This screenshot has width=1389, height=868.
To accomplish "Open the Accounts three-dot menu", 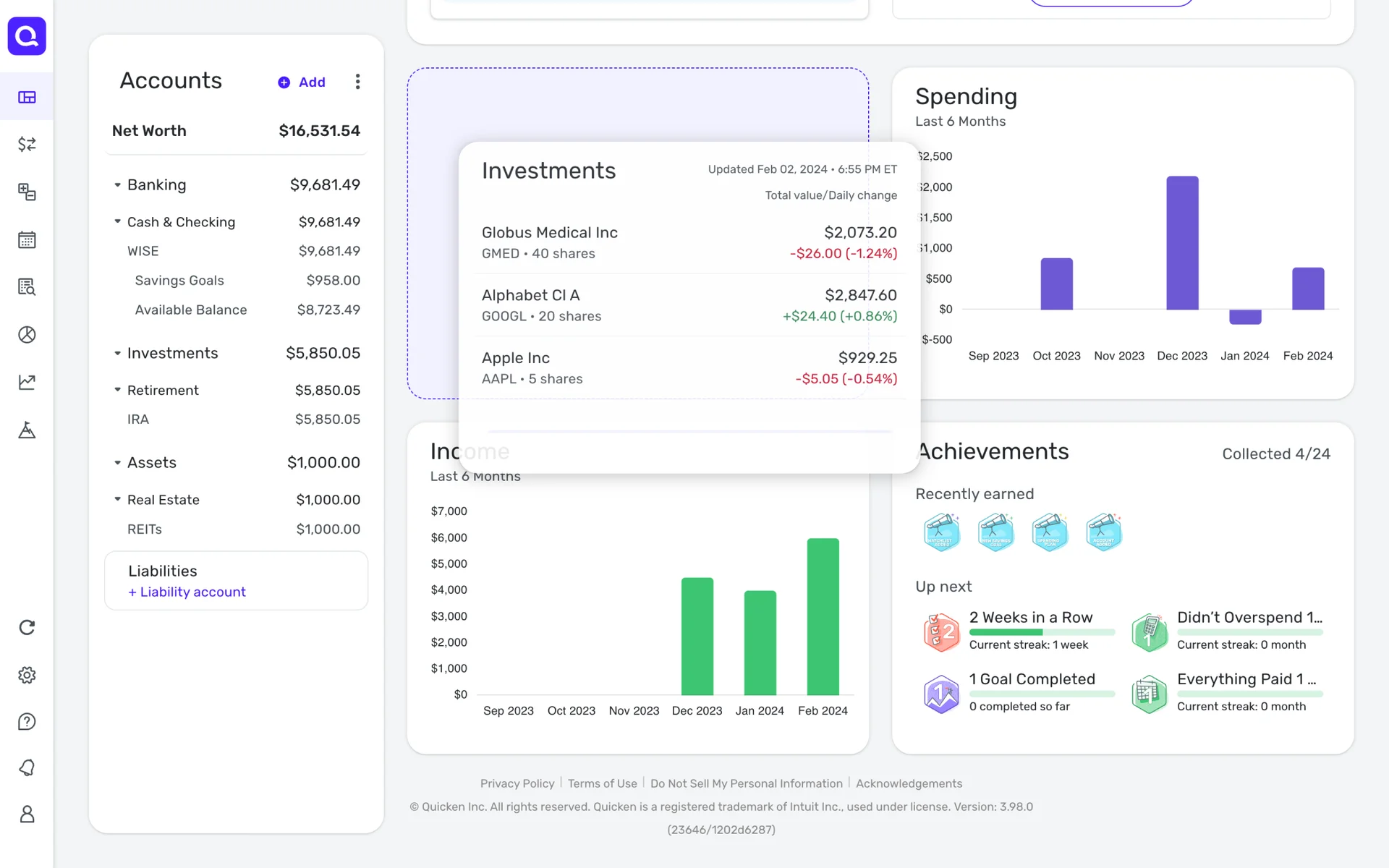I will 357,82.
